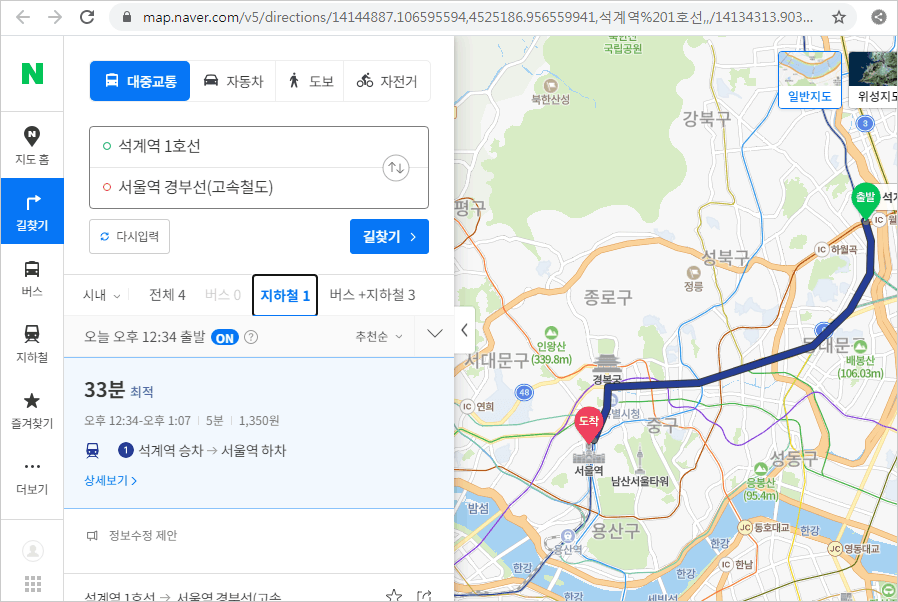Click the line 1 badge in the route
The width and height of the screenshot is (898, 602).
coord(125,450)
